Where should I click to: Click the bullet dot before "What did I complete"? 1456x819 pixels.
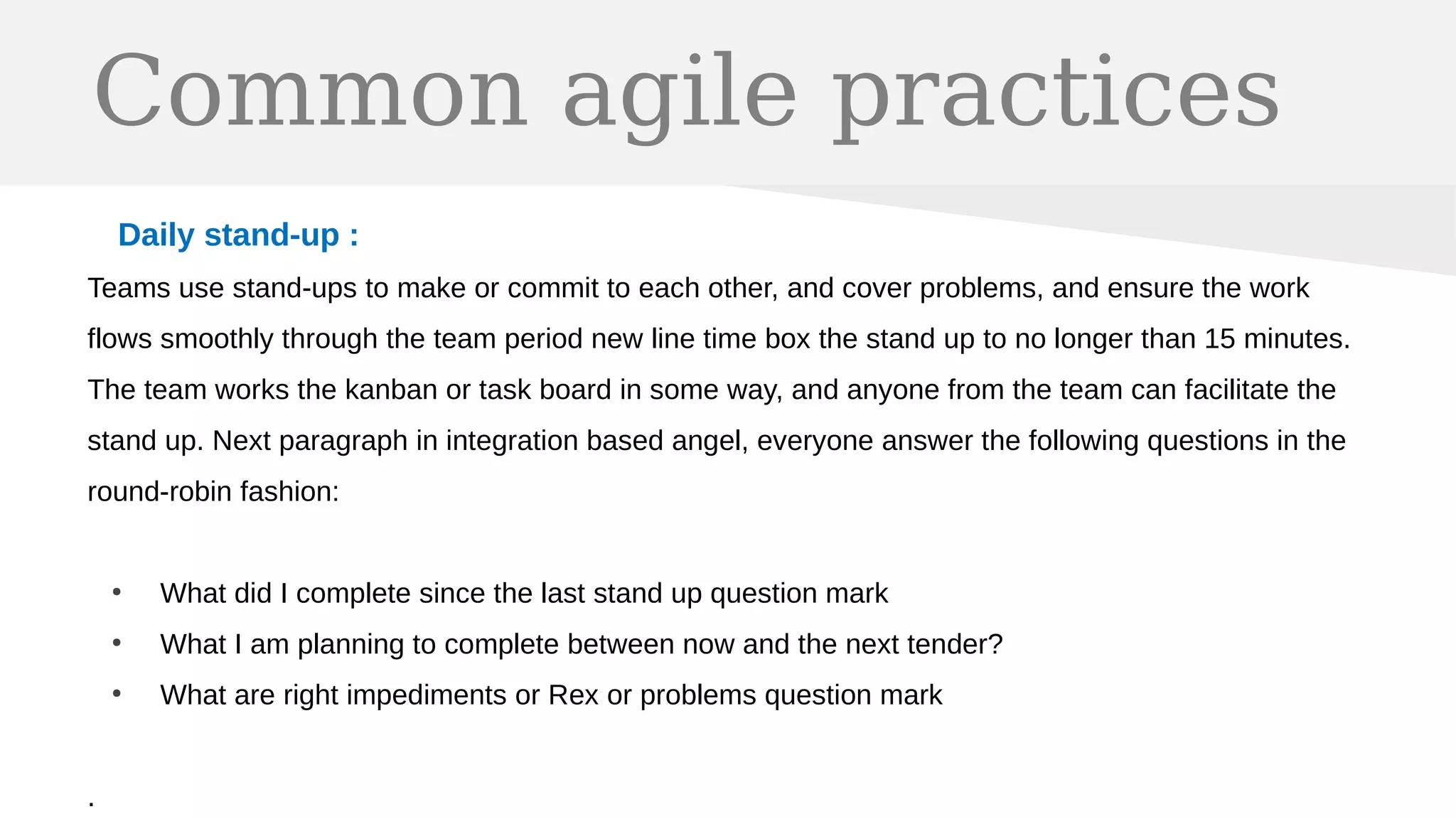click(x=117, y=592)
